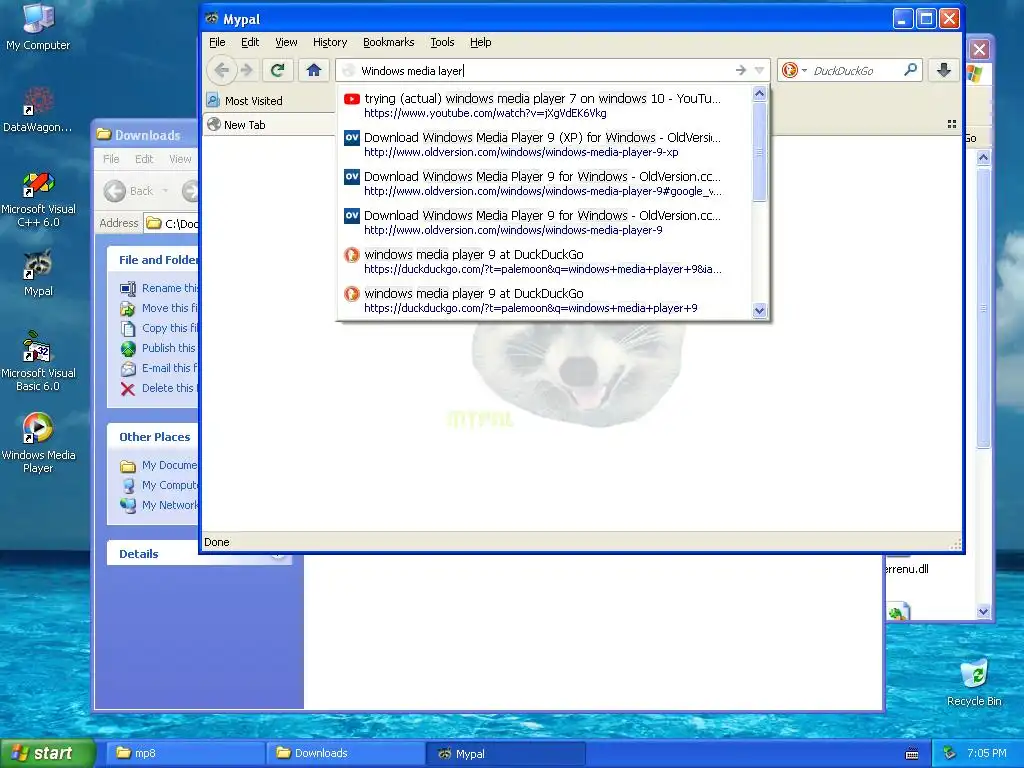Click Delete this file task
This screenshot has height=768, width=1024.
(x=159, y=388)
